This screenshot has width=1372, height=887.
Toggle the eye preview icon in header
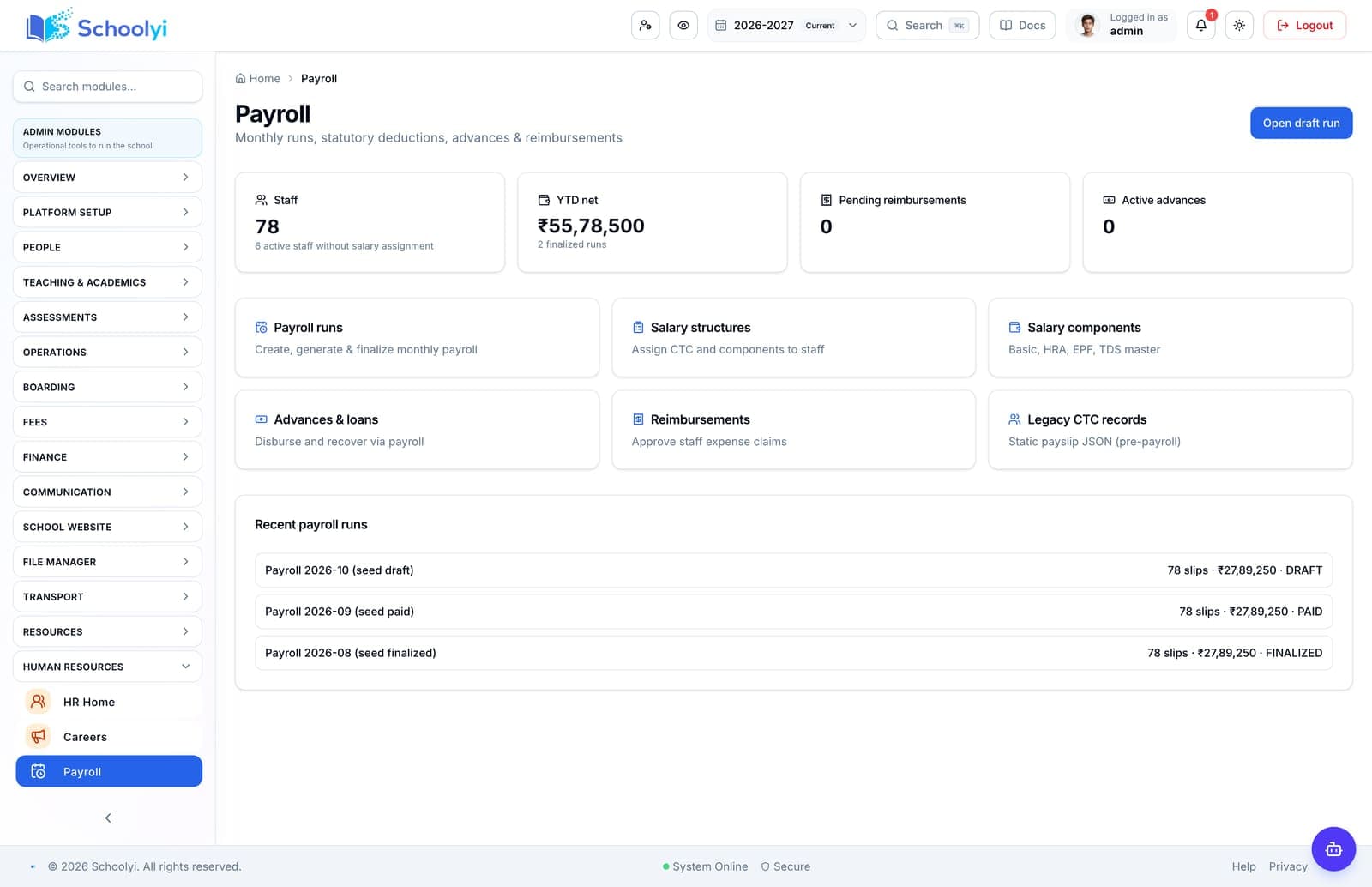tap(683, 26)
